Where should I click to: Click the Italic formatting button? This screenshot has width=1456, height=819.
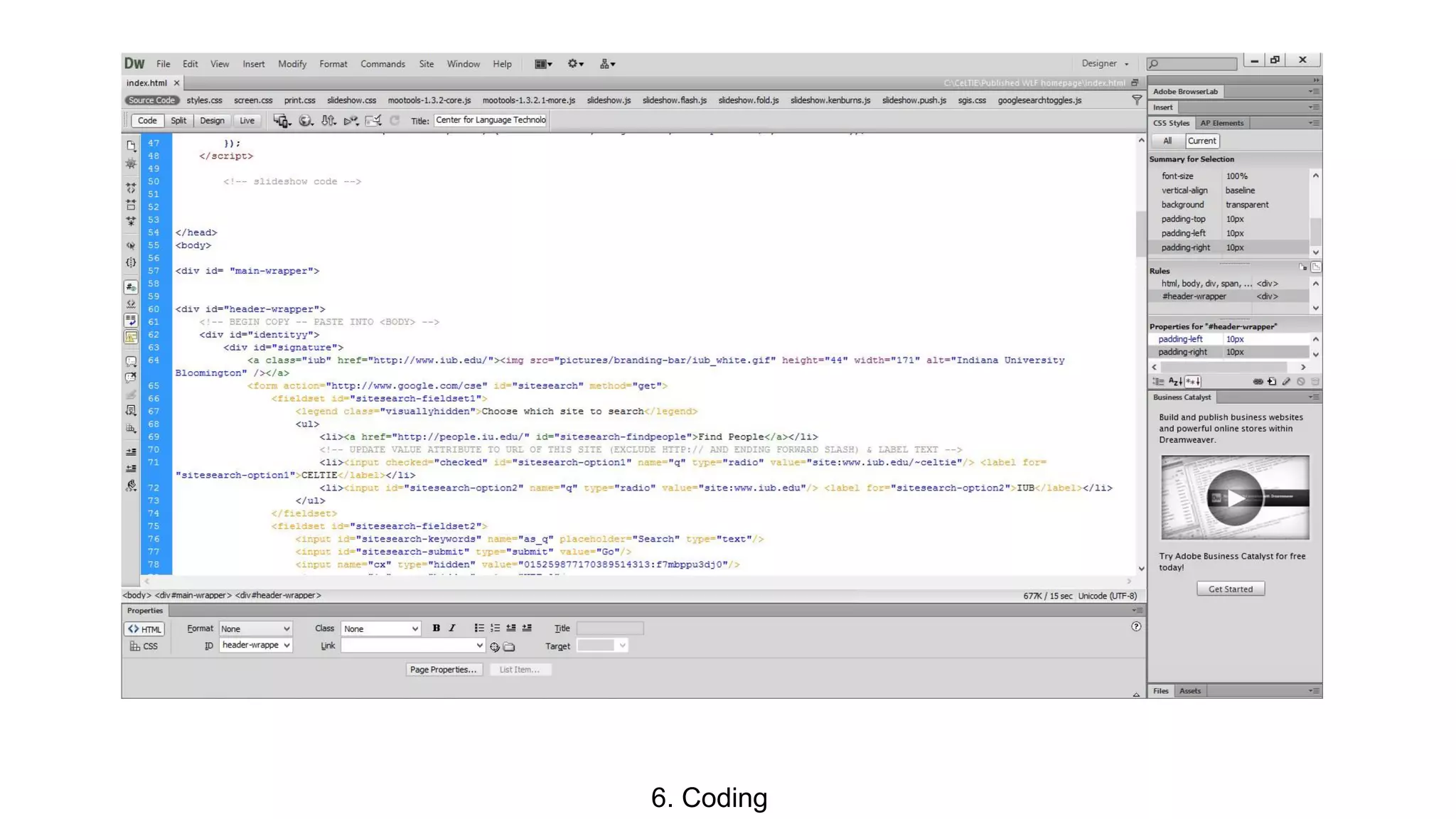451,628
